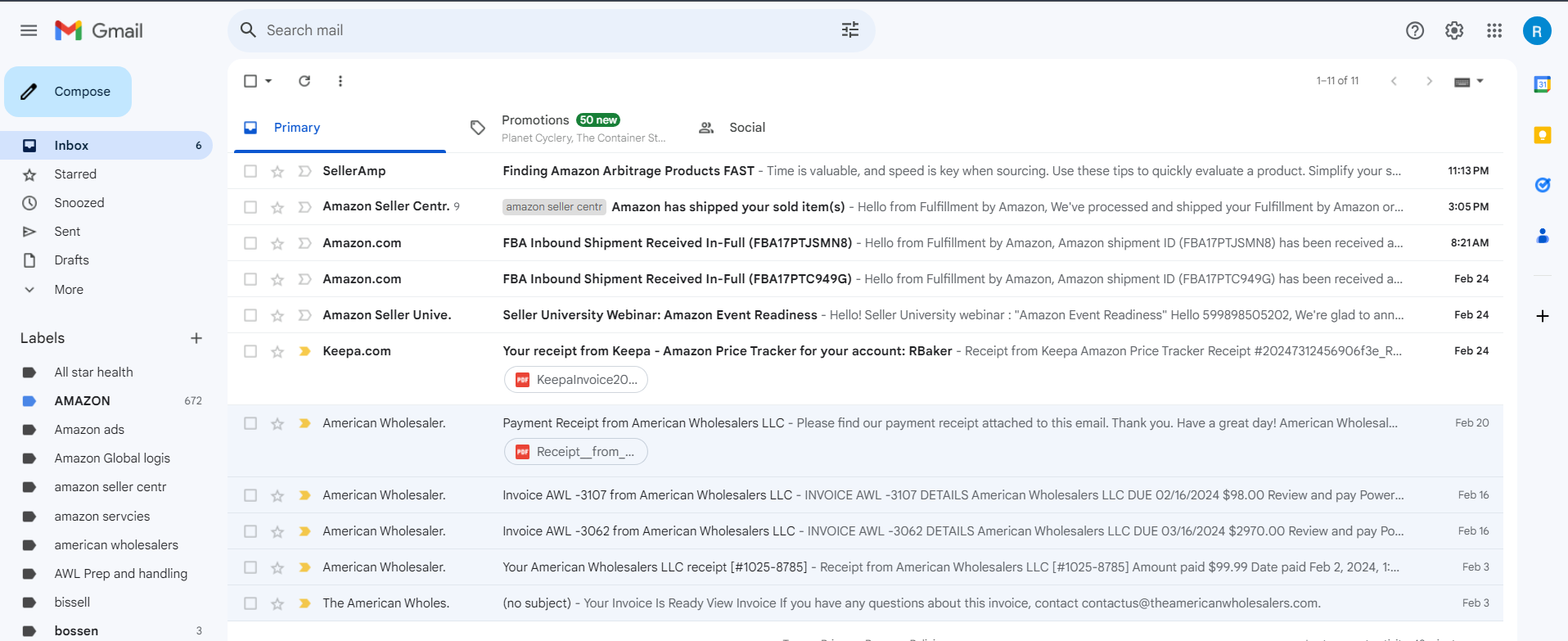The height and width of the screenshot is (641, 1568).
Task: Toggle importance marker on SellerAmp email
Action: pos(304,171)
